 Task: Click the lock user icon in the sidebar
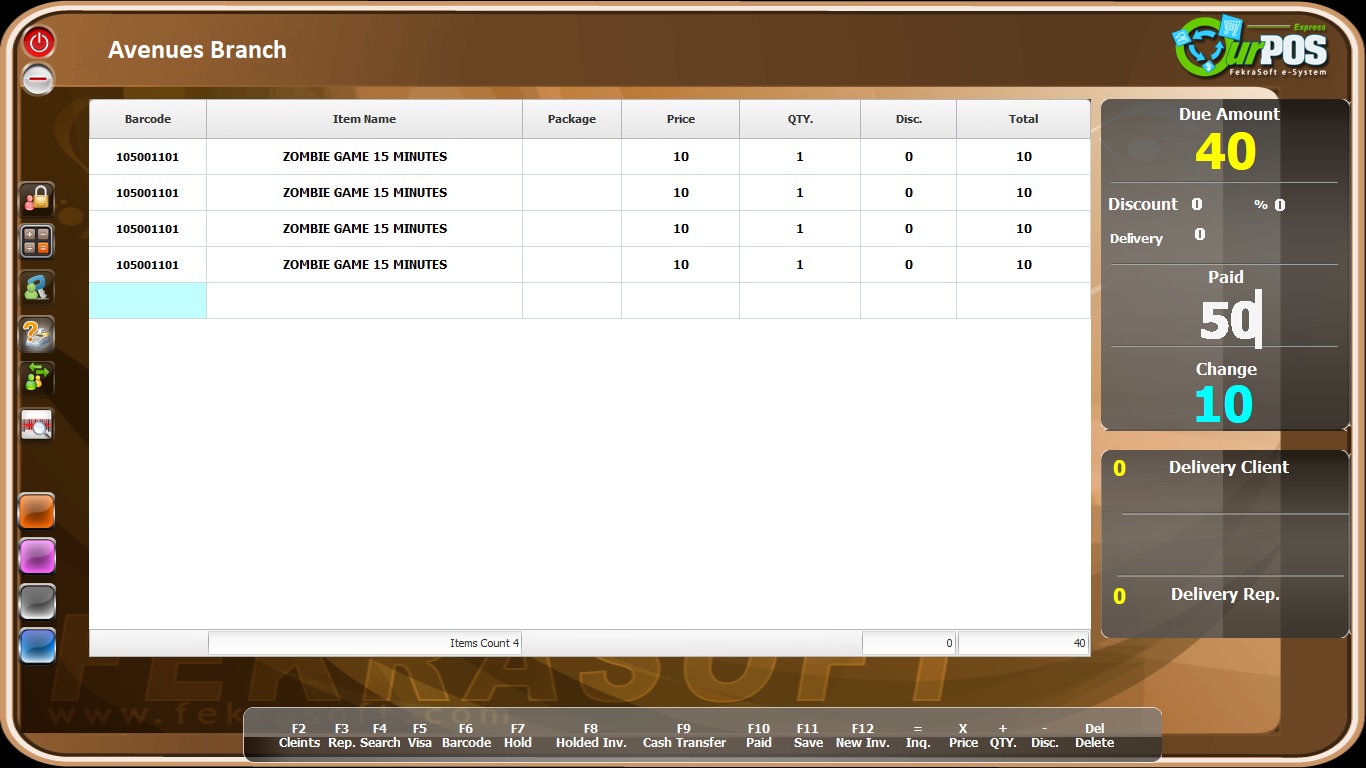click(37, 200)
